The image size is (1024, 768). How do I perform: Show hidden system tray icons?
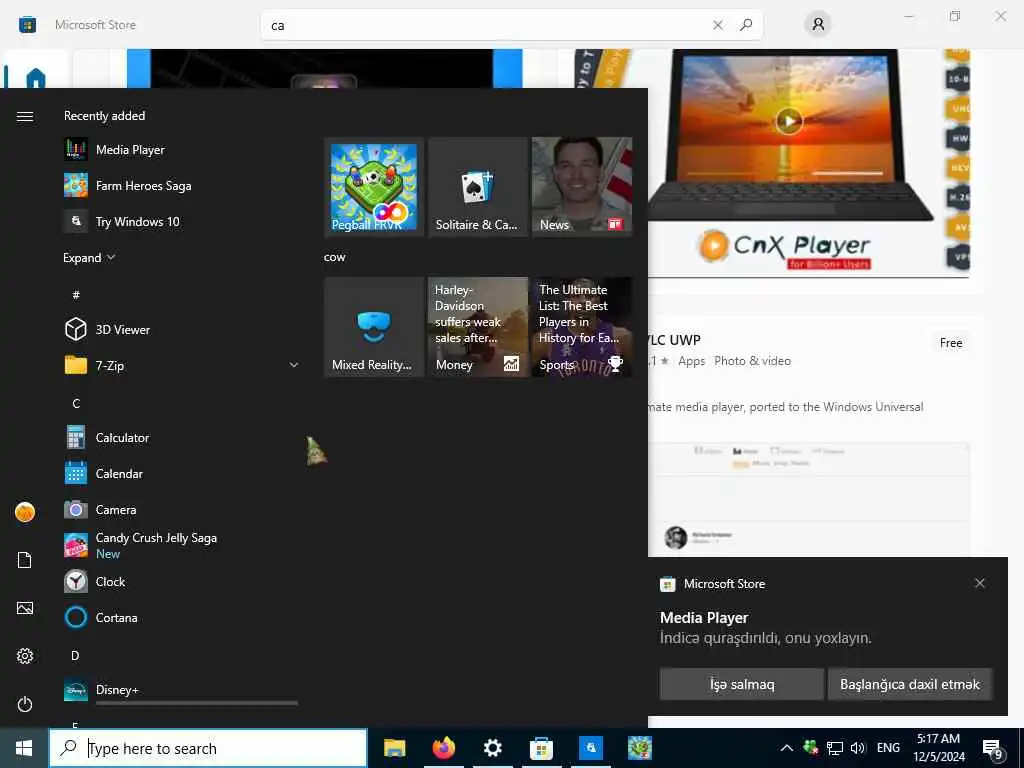(787, 748)
